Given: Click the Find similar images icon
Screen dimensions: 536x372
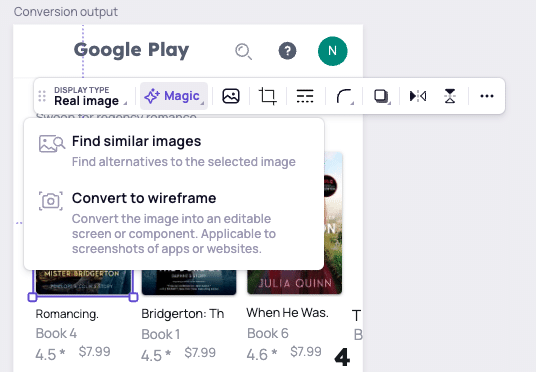Looking at the screenshot, I should pyautogui.click(x=51, y=144).
